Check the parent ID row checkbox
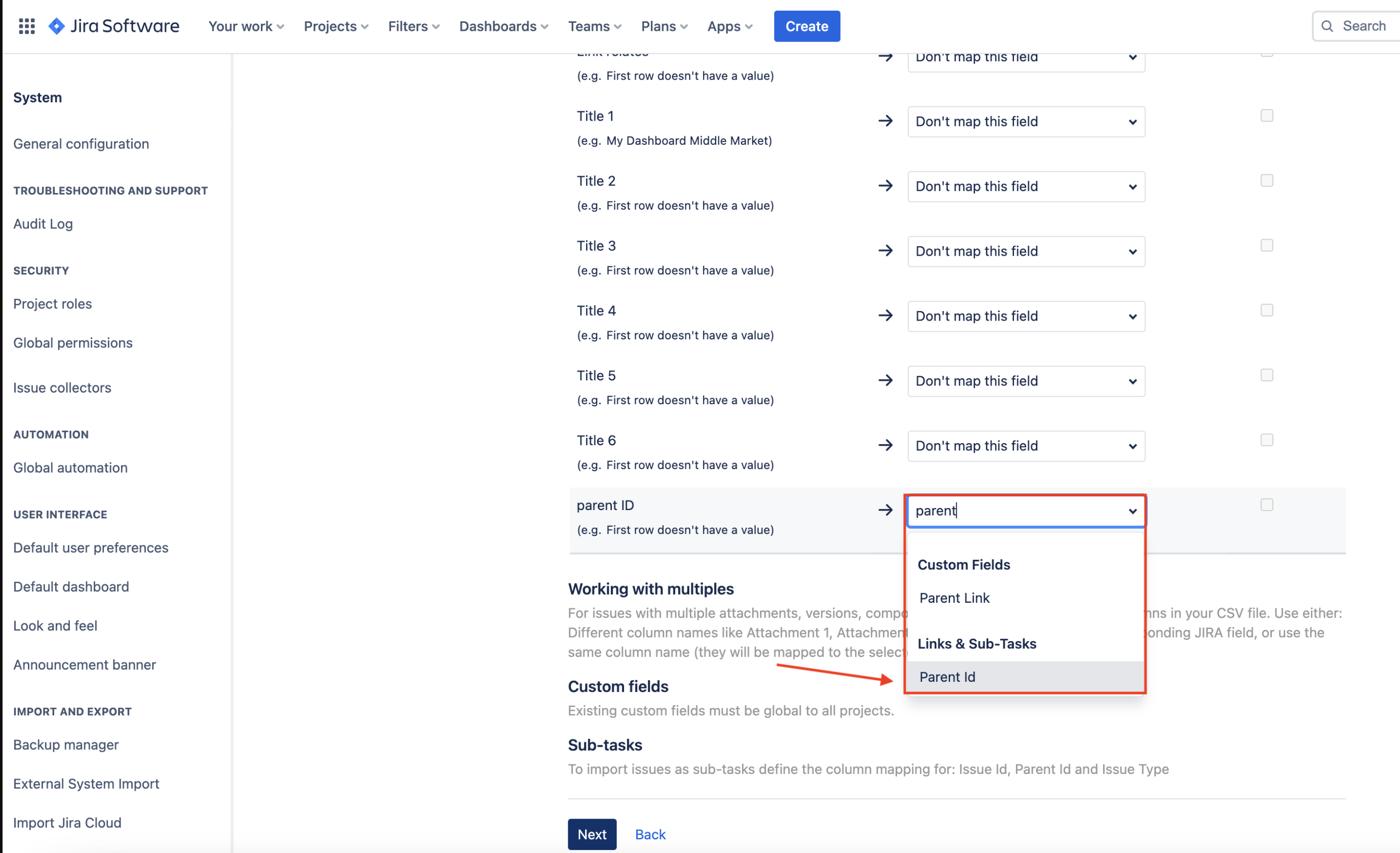The width and height of the screenshot is (1400, 853). pos(1266,505)
